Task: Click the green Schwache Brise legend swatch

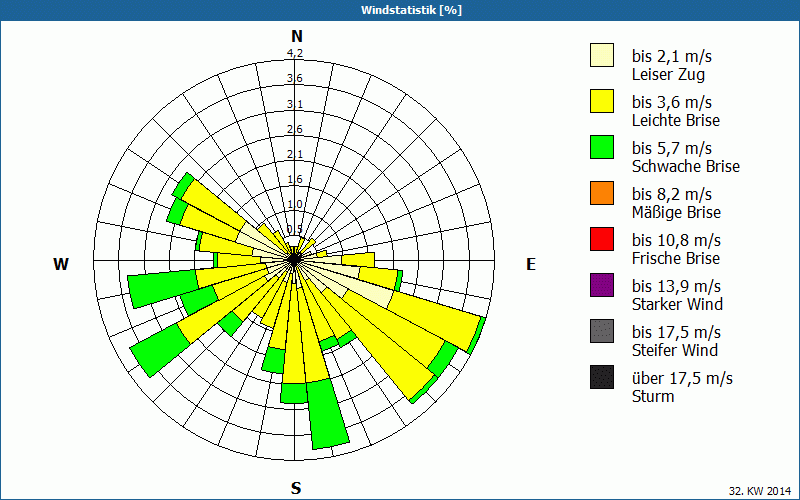Action: tap(602, 147)
